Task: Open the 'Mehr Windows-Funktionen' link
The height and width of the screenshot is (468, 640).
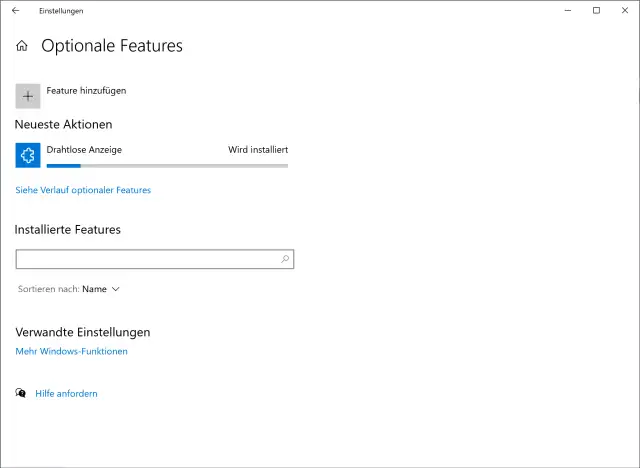Action: pyautogui.click(x=72, y=351)
